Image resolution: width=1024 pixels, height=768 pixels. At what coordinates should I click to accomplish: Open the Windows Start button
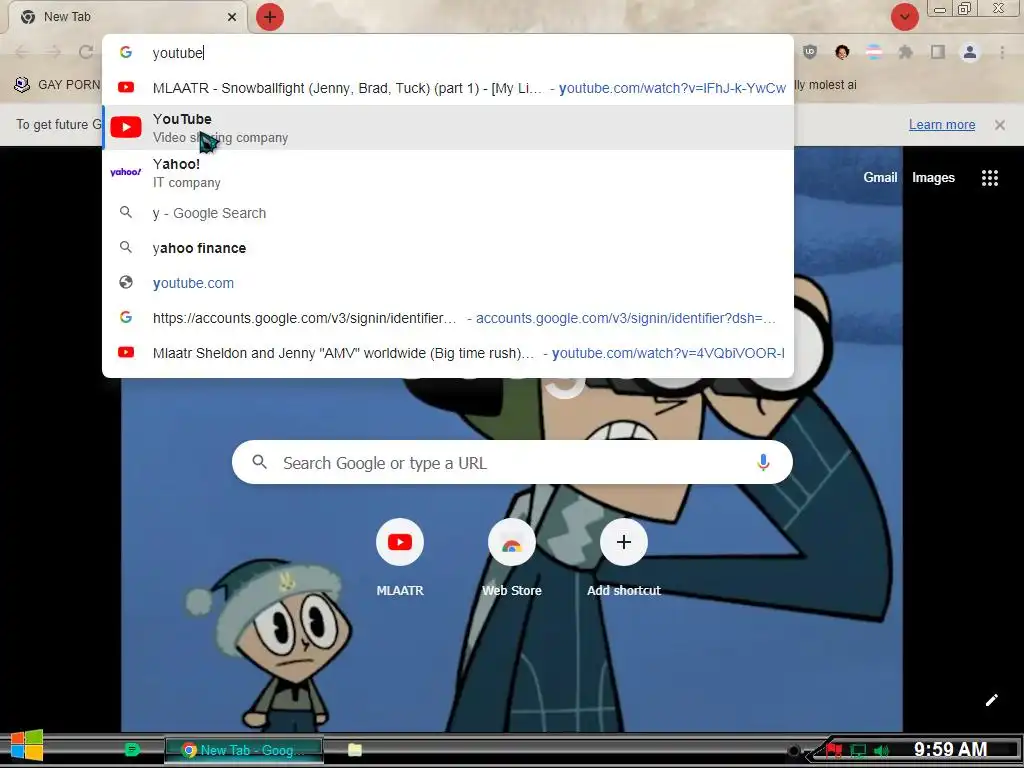[x=27, y=746]
